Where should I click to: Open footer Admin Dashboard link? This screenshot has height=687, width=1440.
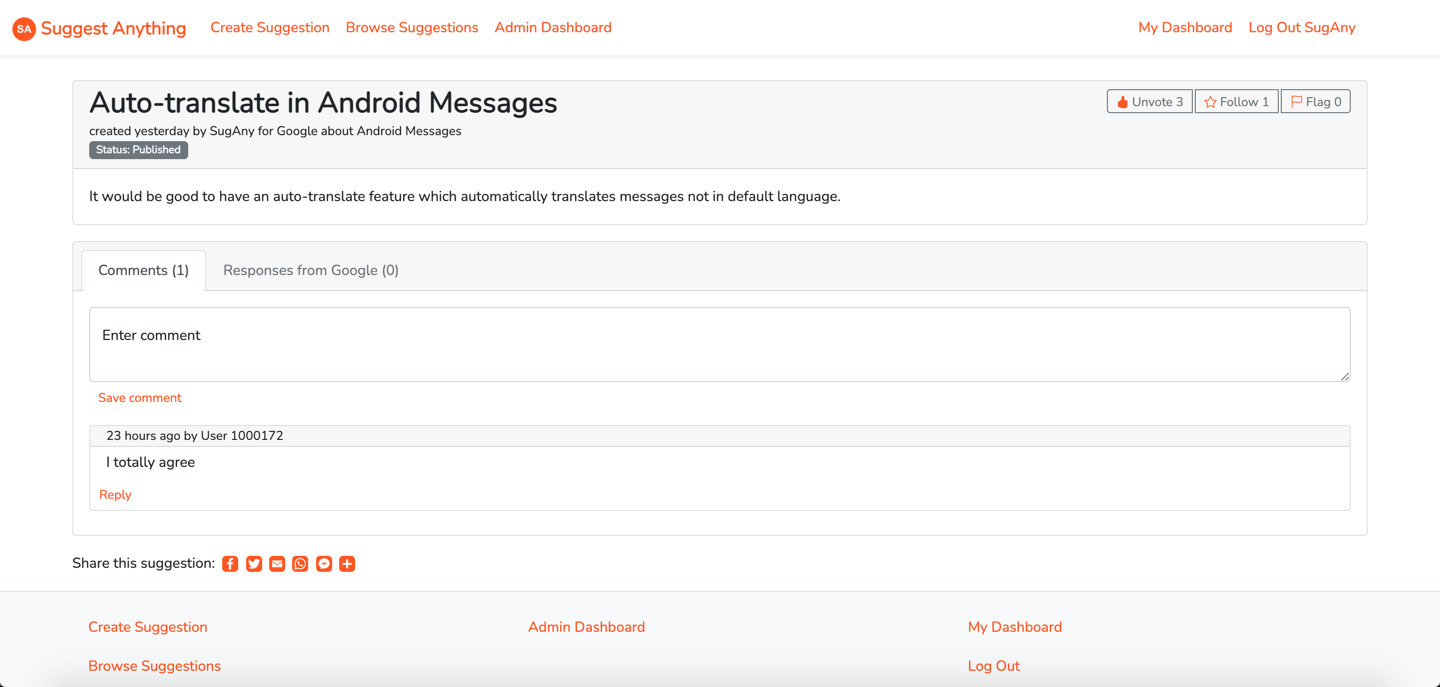586,627
